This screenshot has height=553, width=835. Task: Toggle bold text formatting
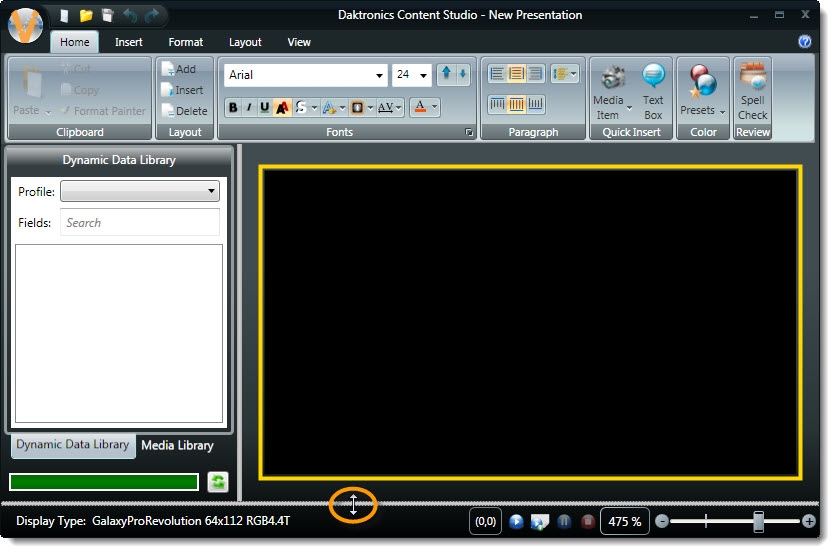coord(233,108)
